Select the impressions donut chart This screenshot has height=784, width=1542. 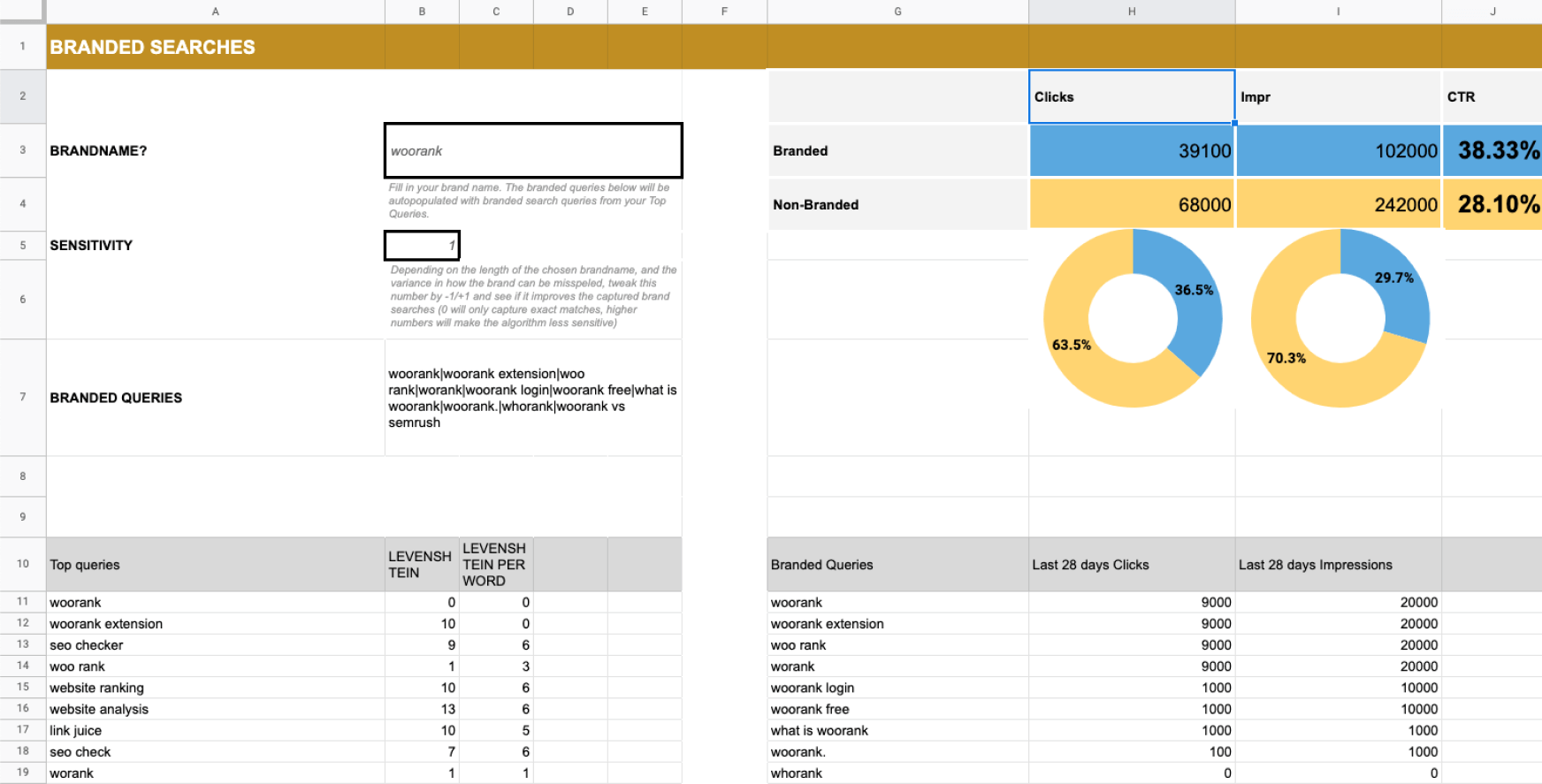(x=1340, y=318)
